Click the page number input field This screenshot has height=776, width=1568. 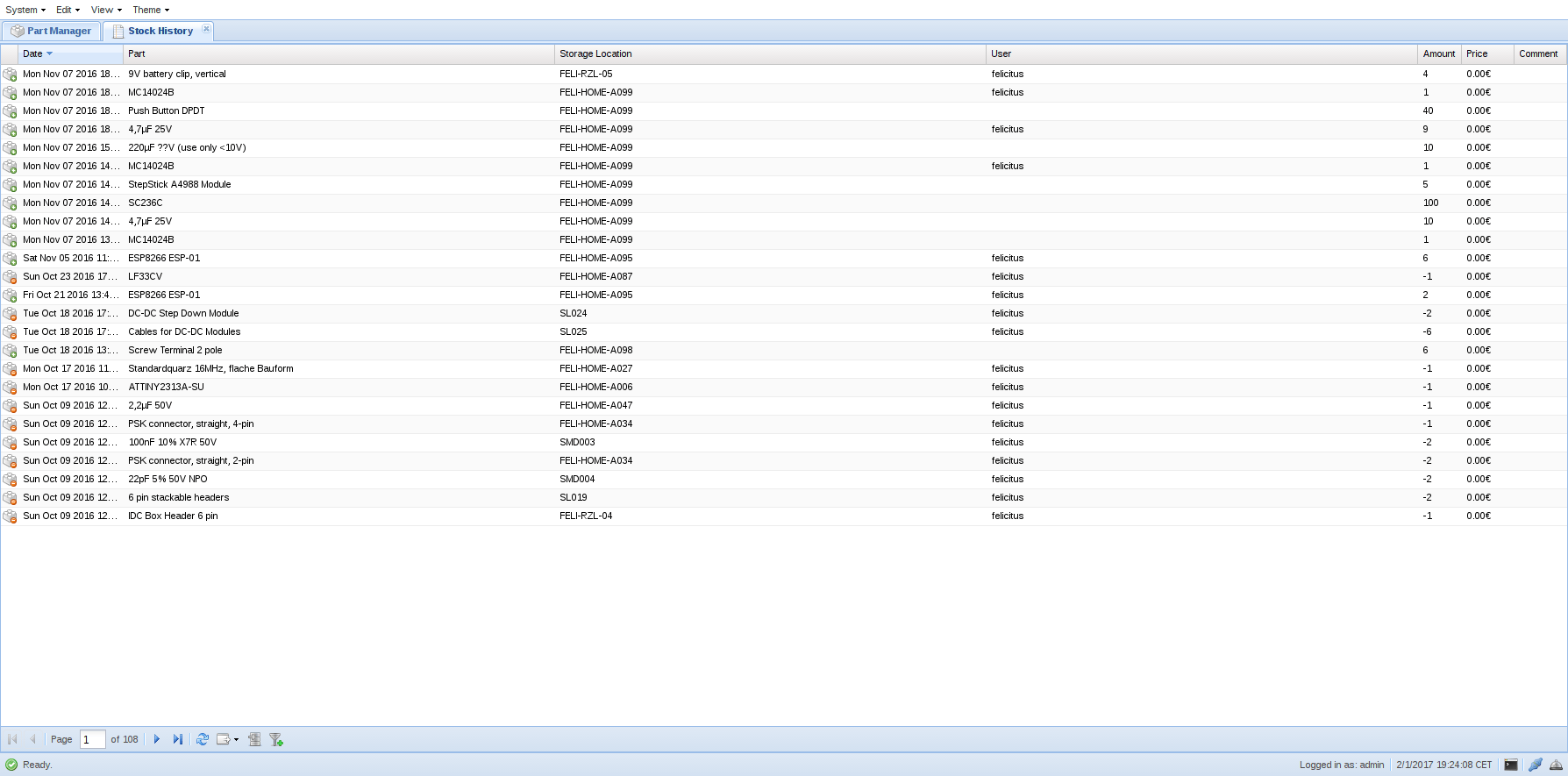point(92,739)
